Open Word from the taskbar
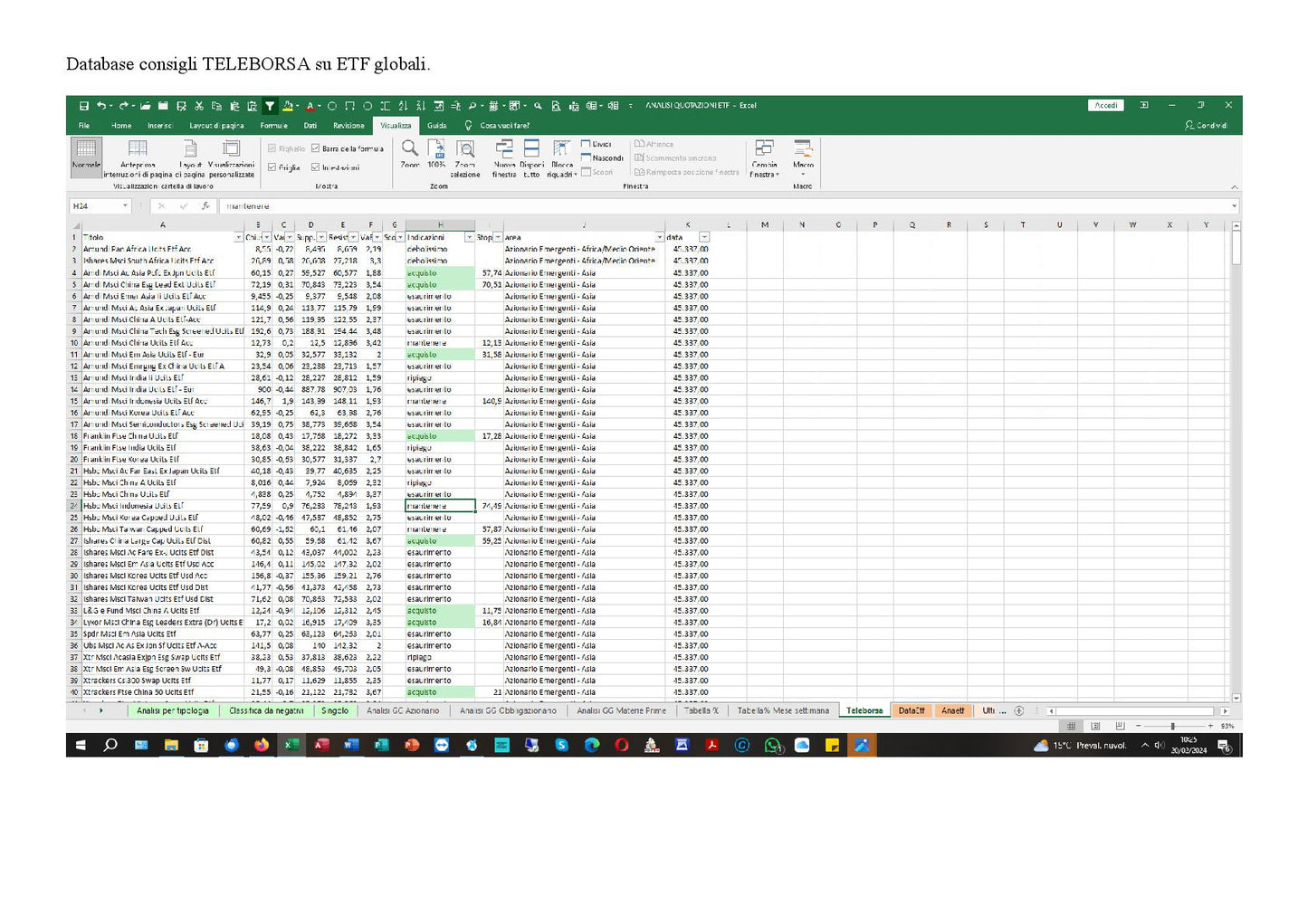The height and width of the screenshot is (924, 1308). pyautogui.click(x=351, y=745)
